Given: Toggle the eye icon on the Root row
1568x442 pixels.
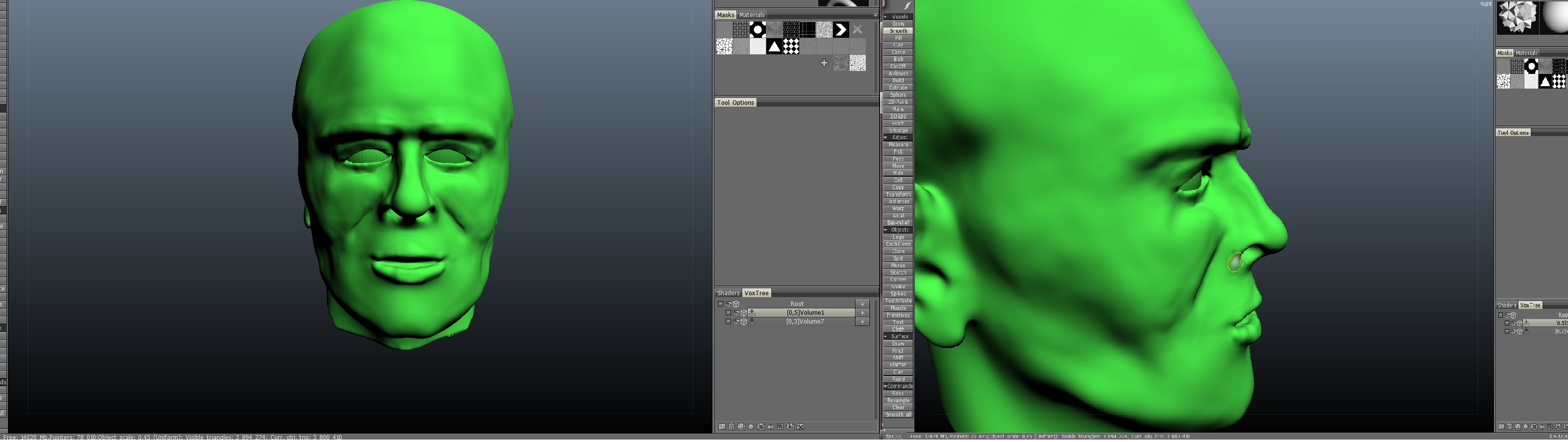Looking at the screenshot, I should click(729, 304).
